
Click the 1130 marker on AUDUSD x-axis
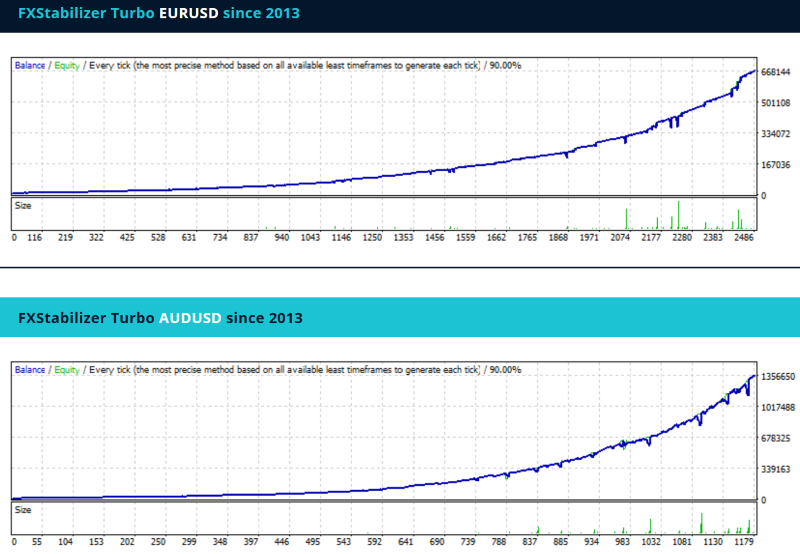tap(712, 542)
